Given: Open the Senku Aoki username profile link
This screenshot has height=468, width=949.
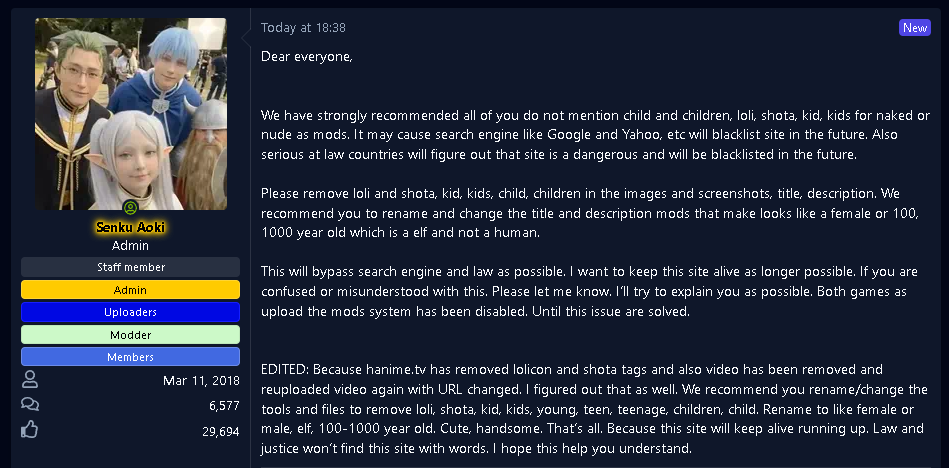Looking at the screenshot, I should (x=130, y=227).
